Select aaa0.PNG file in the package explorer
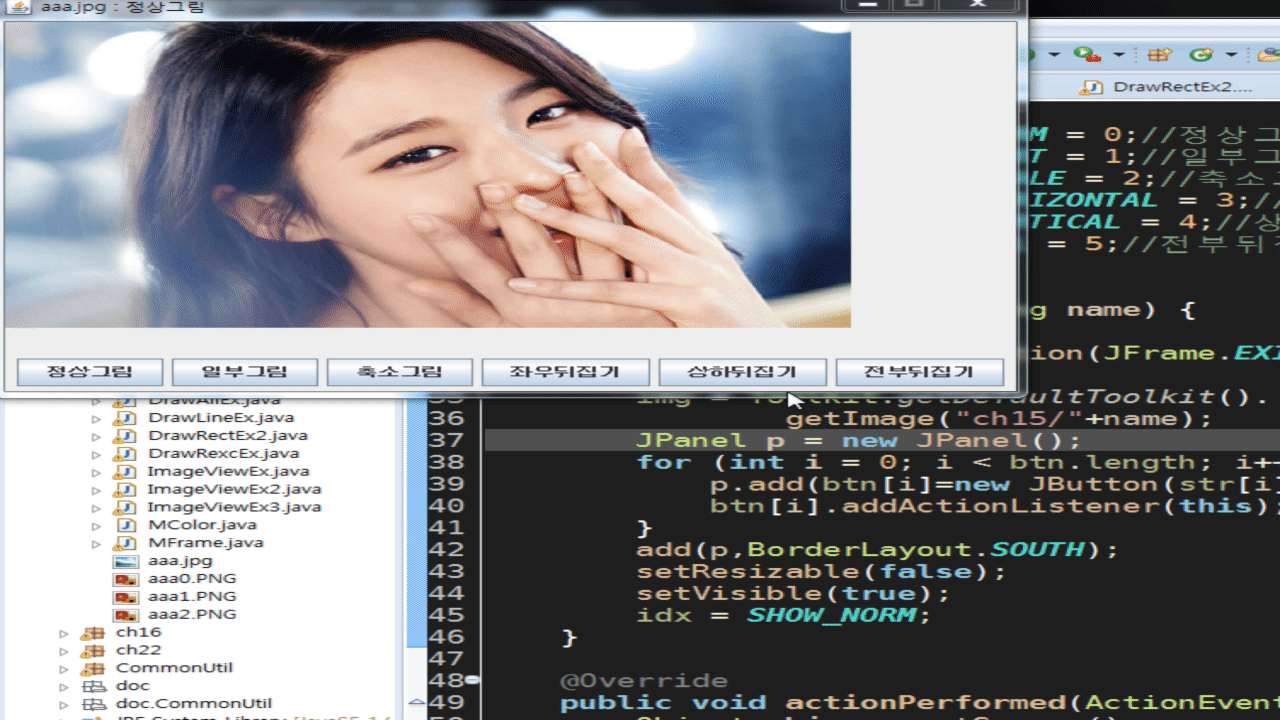This screenshot has height=720, width=1280. pyautogui.click(x=191, y=579)
